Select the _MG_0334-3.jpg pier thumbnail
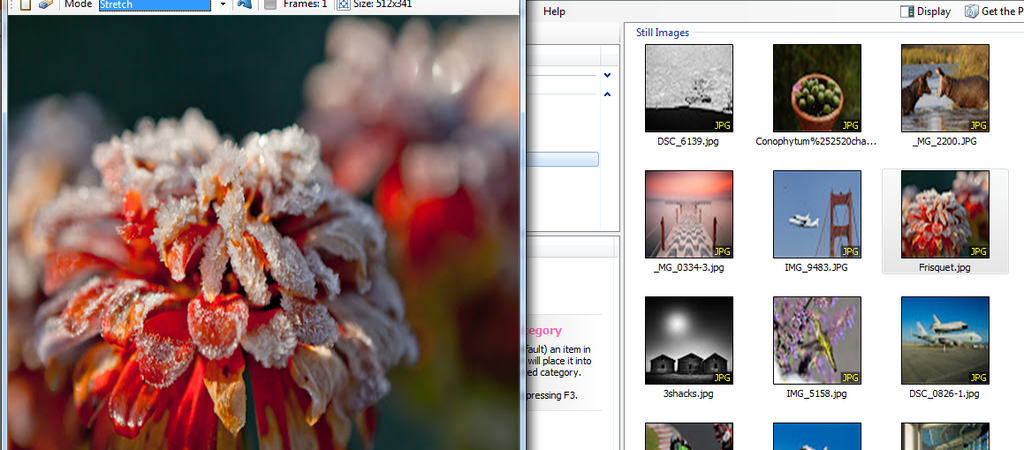1024x450 pixels. point(688,214)
